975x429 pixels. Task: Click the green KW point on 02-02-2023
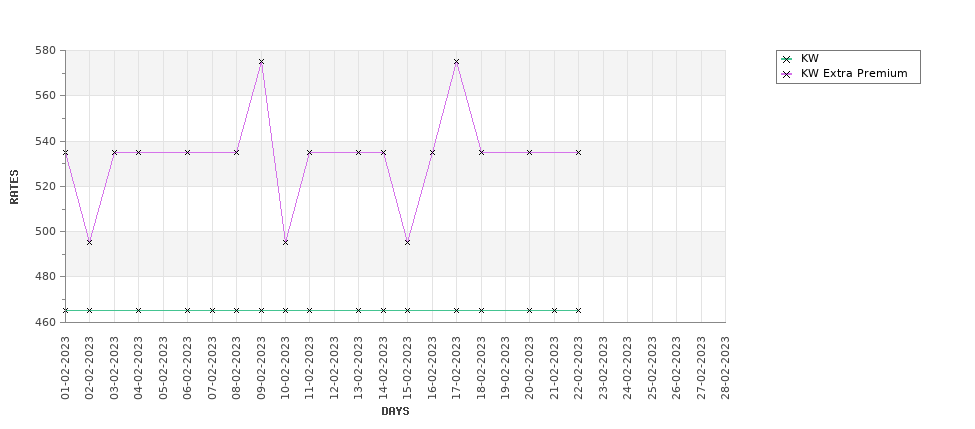pyautogui.click(x=90, y=310)
